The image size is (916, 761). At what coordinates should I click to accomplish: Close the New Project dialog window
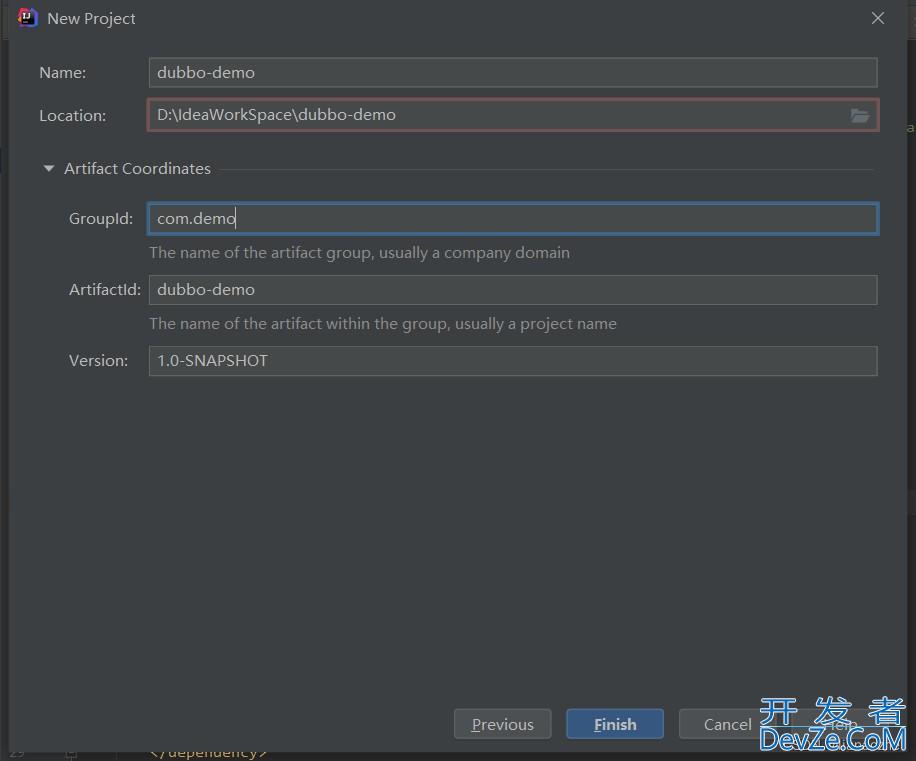[877, 18]
